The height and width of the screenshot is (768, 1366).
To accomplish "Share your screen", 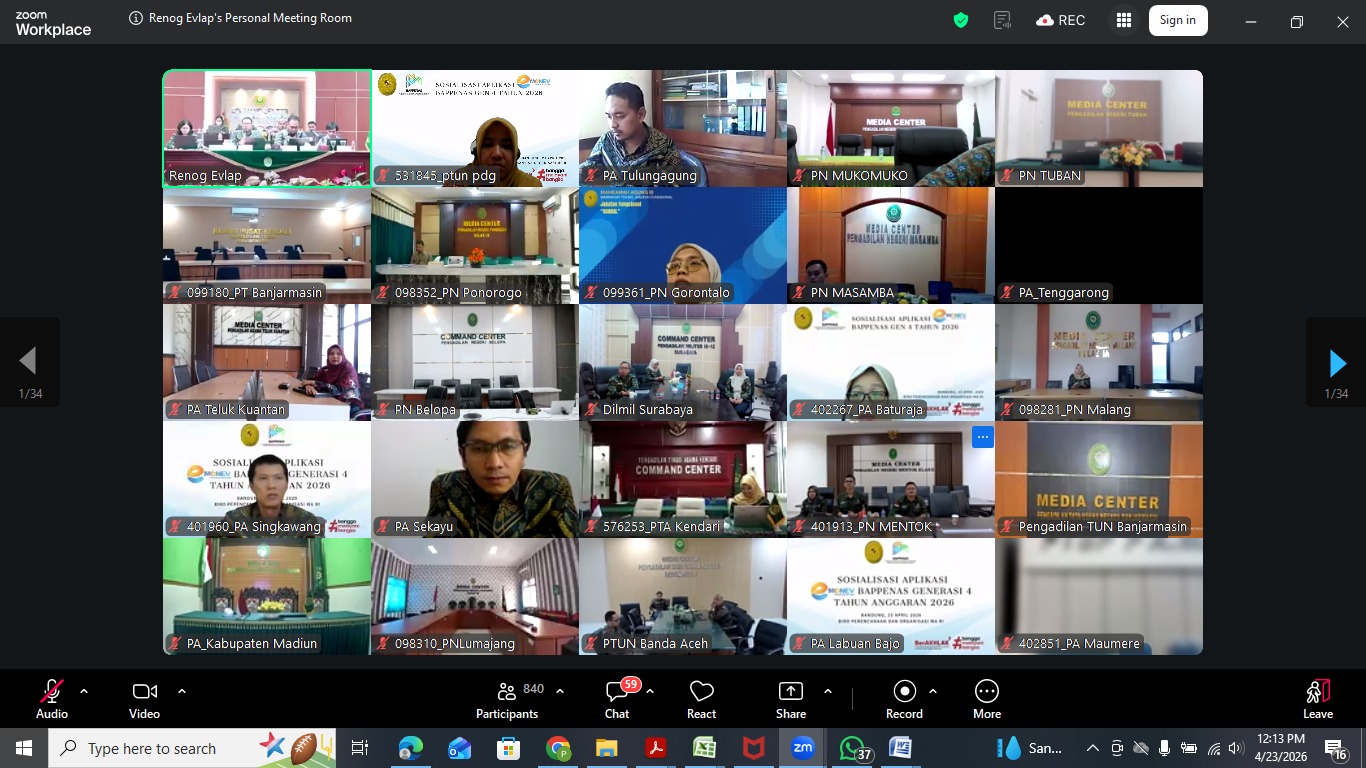I will pyautogui.click(x=790, y=697).
